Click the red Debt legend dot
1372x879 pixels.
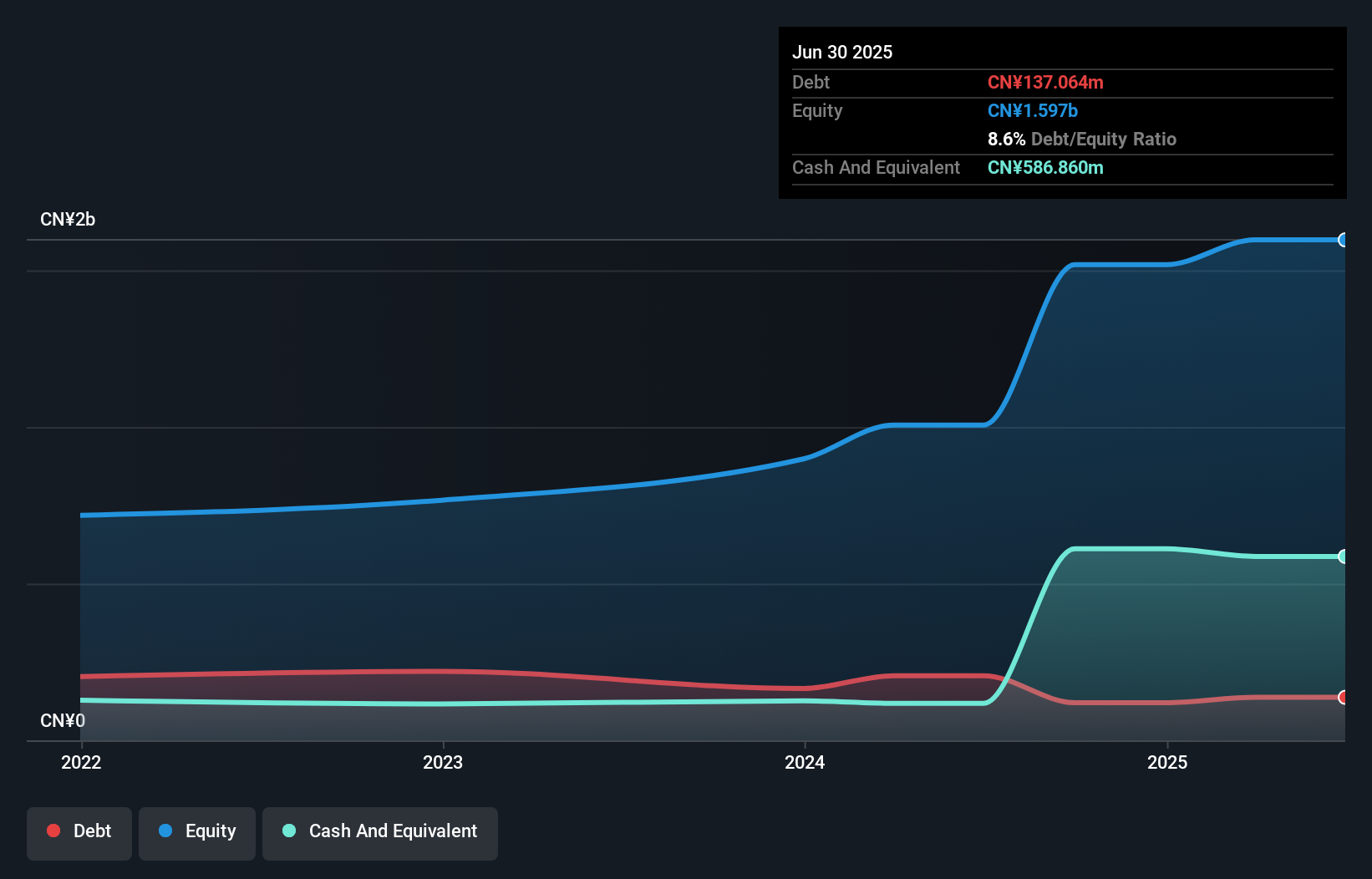53,831
